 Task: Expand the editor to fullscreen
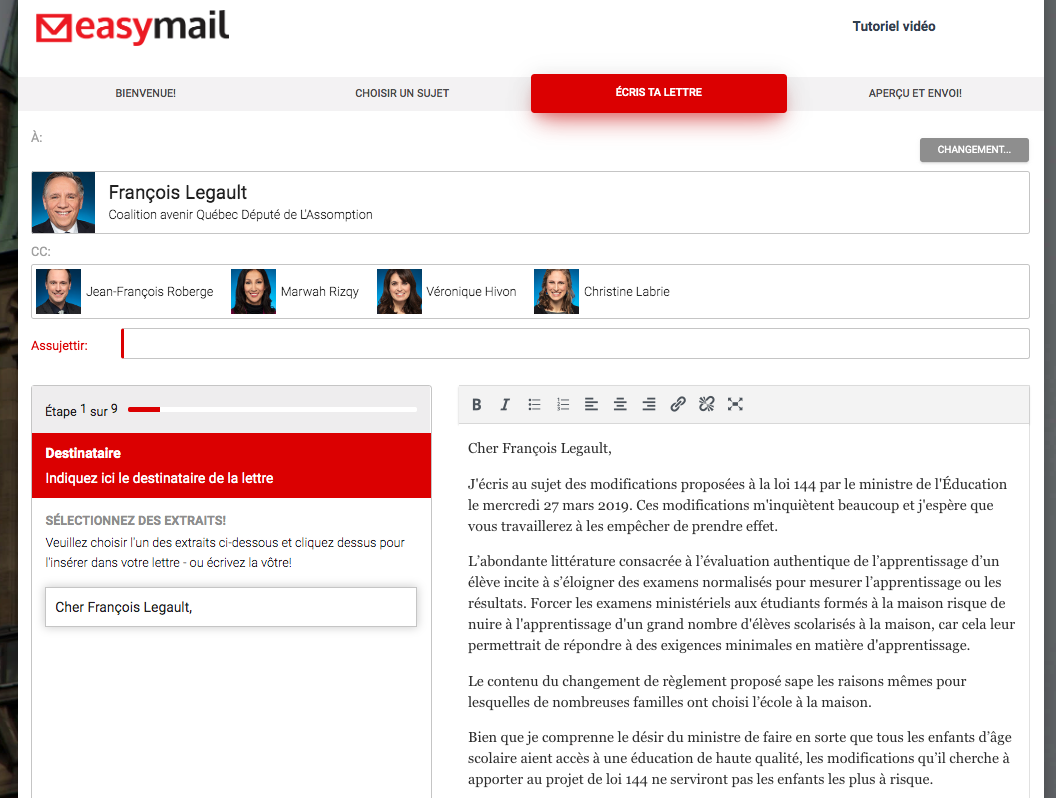(735, 404)
